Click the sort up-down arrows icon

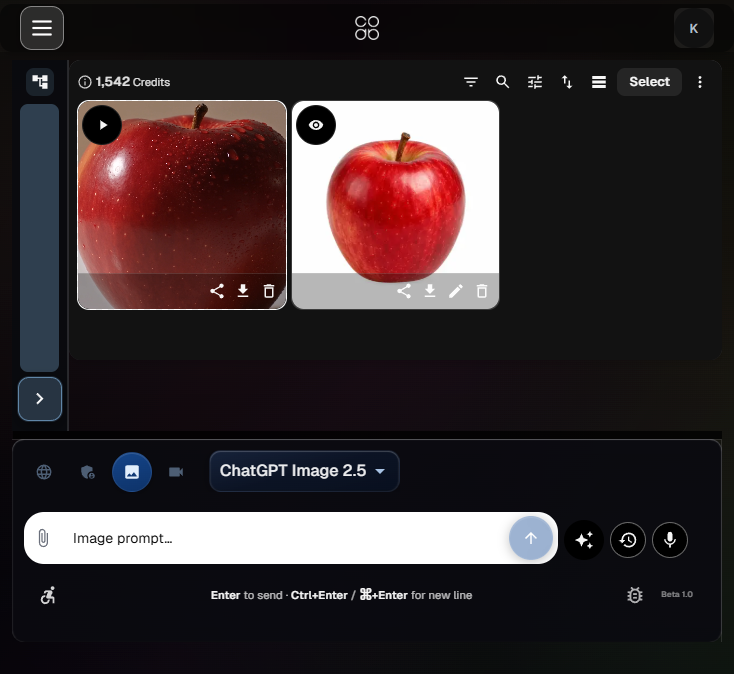567,82
